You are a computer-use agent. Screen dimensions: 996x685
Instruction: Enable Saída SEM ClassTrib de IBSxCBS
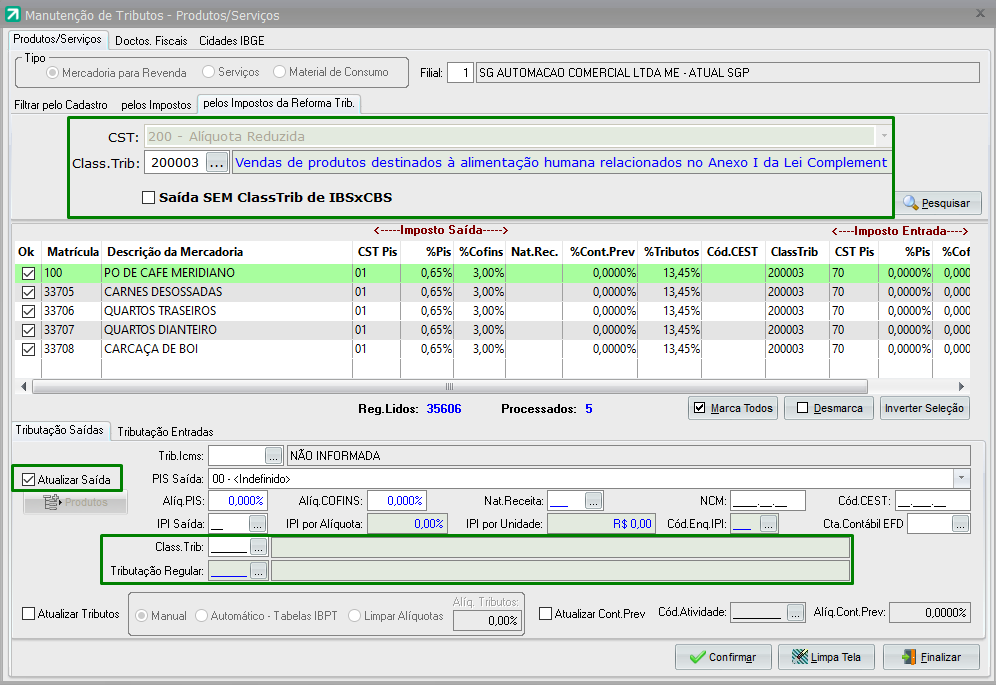pos(149,198)
